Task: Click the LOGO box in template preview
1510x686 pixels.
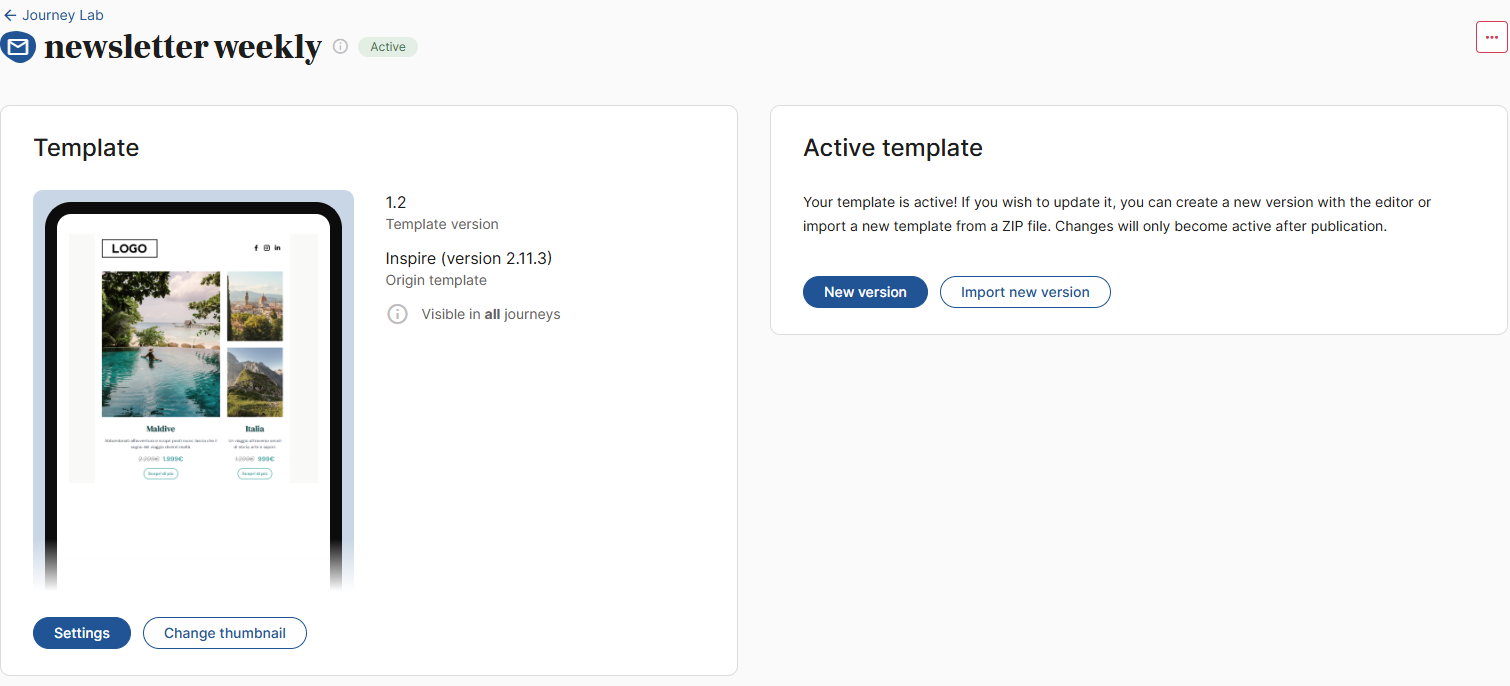Action: tap(129, 248)
